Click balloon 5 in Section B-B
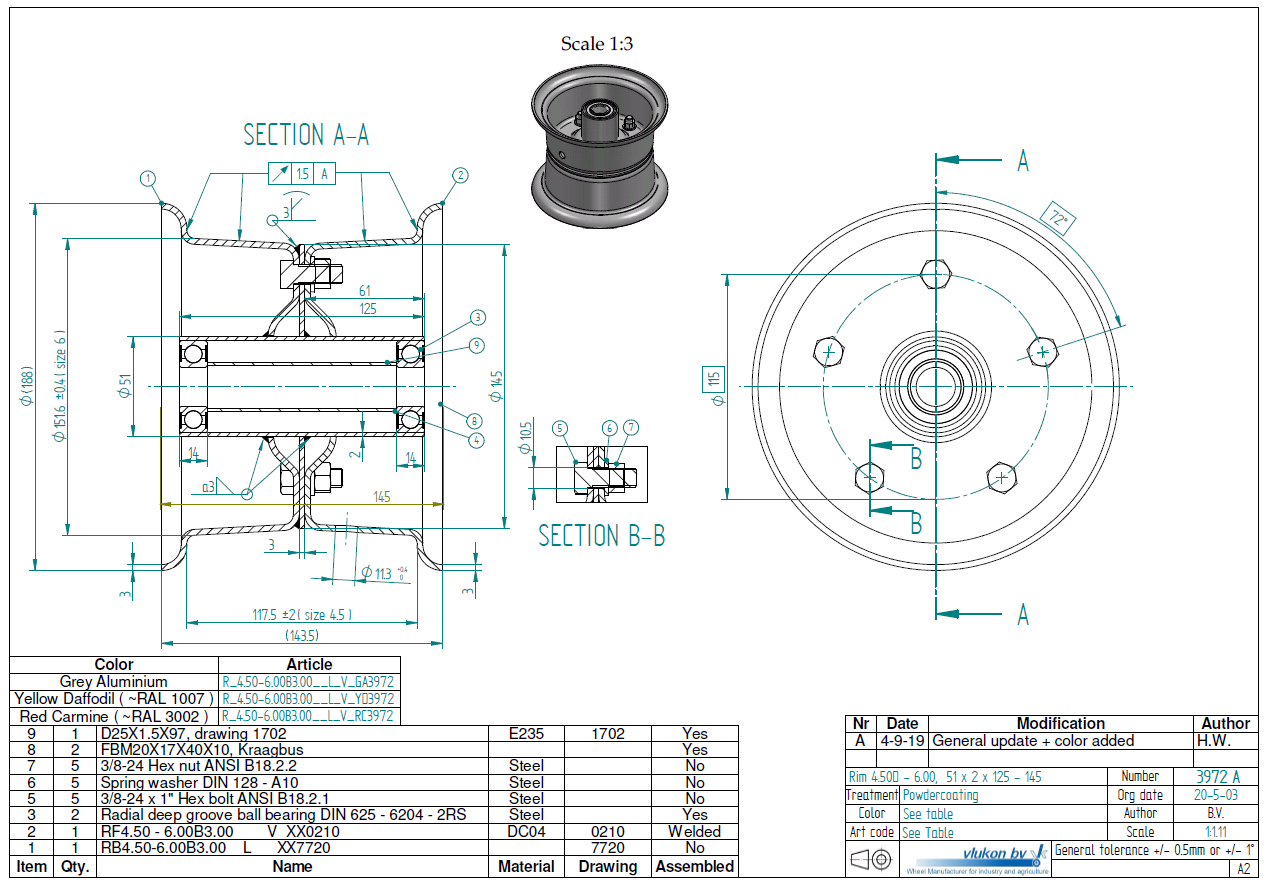The width and height of the screenshot is (1267, 889). [x=559, y=429]
